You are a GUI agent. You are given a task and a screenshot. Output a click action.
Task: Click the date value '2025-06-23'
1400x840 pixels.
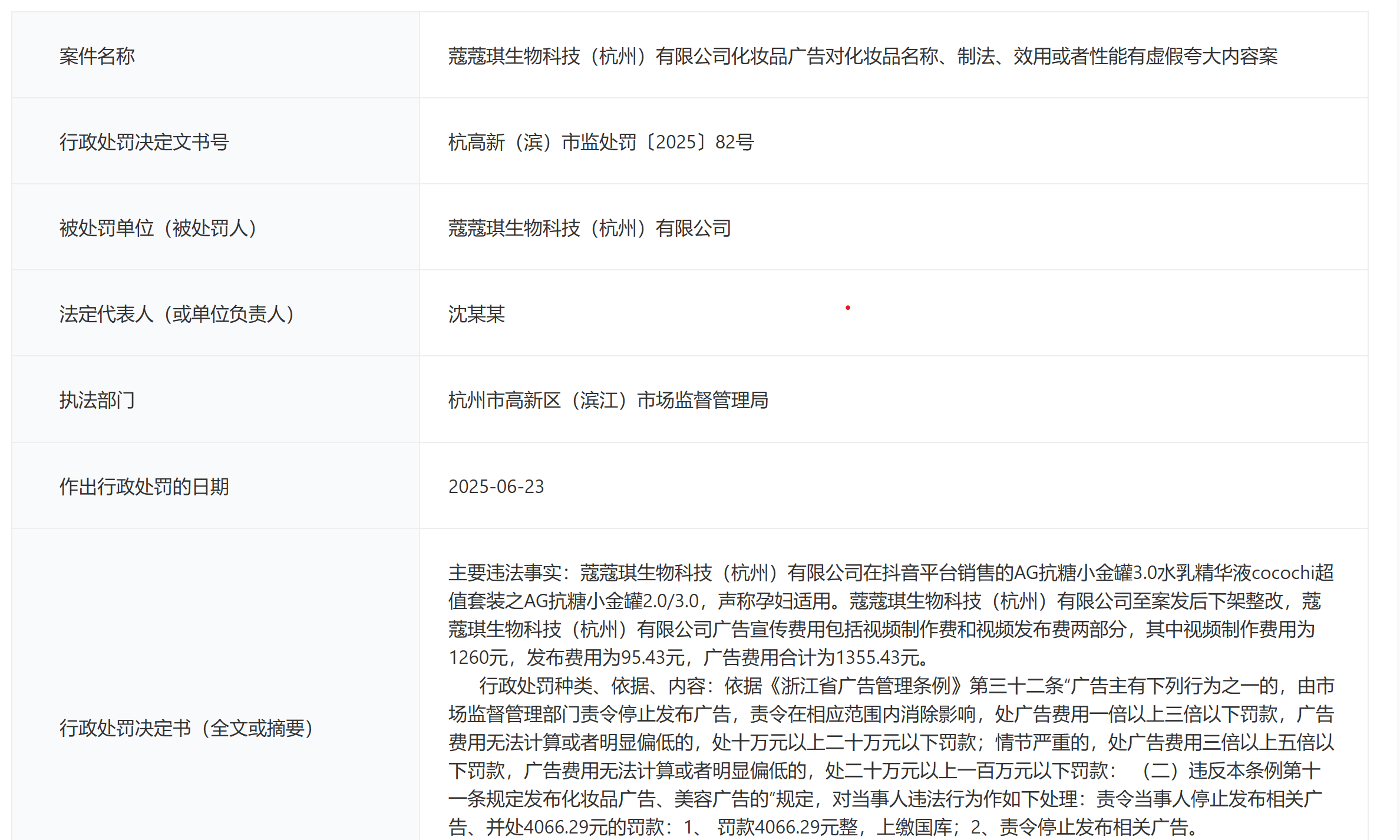click(x=496, y=487)
